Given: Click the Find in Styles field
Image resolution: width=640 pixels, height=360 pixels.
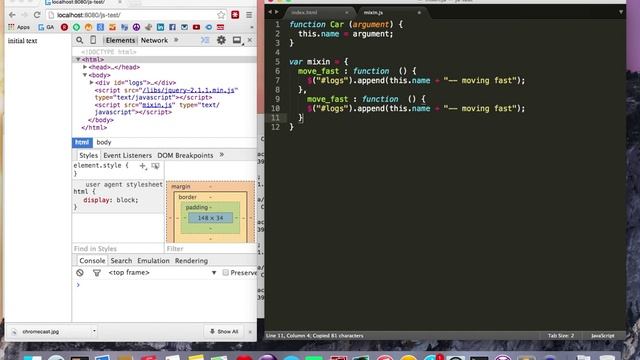Looking at the screenshot, I should click(118, 249).
